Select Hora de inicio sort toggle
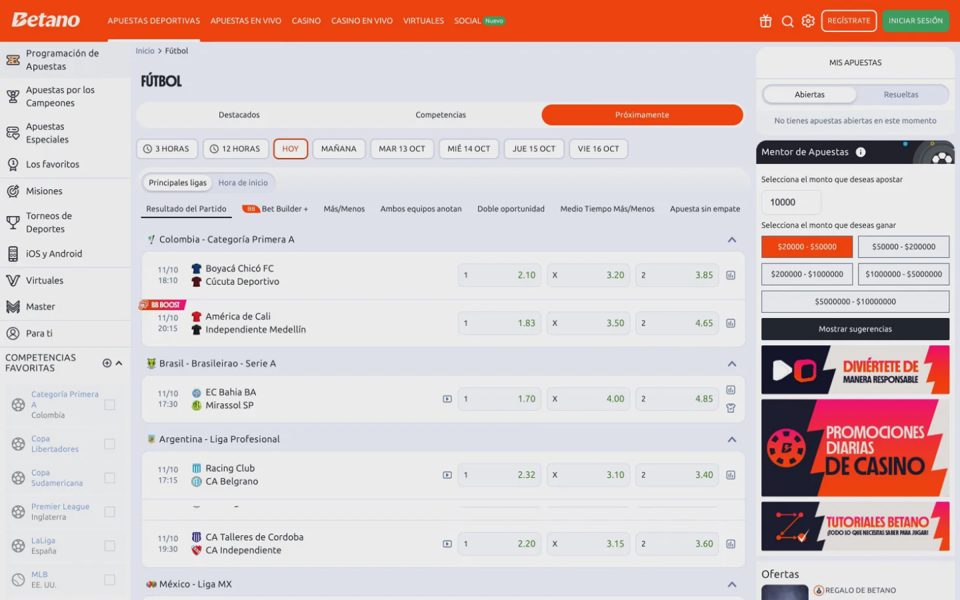 [x=243, y=182]
